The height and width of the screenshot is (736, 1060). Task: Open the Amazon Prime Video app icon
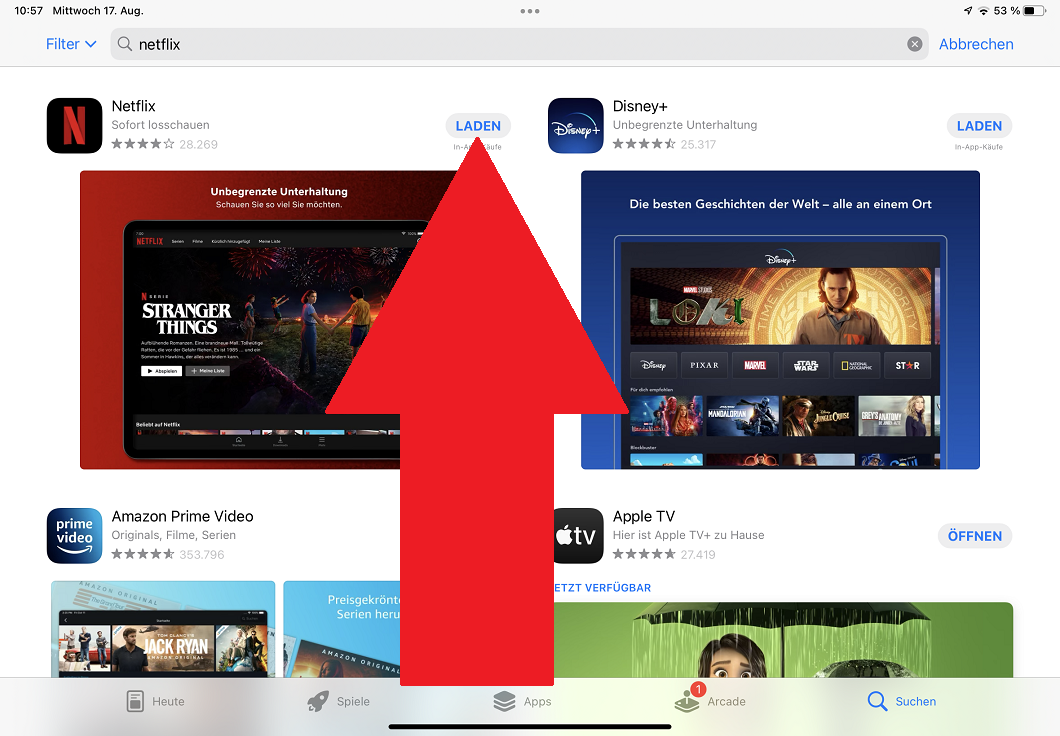point(74,535)
